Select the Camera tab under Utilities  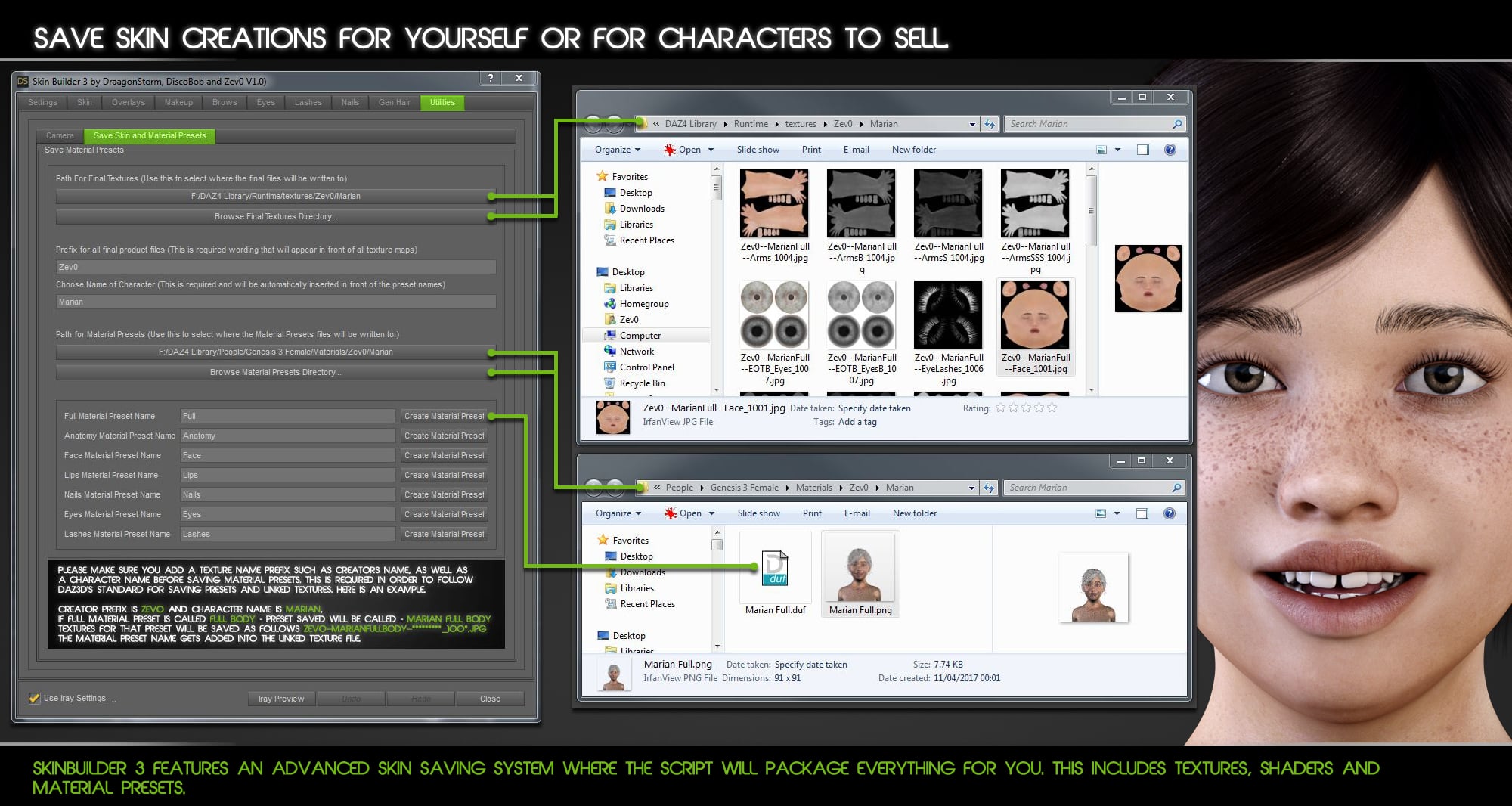pos(60,135)
